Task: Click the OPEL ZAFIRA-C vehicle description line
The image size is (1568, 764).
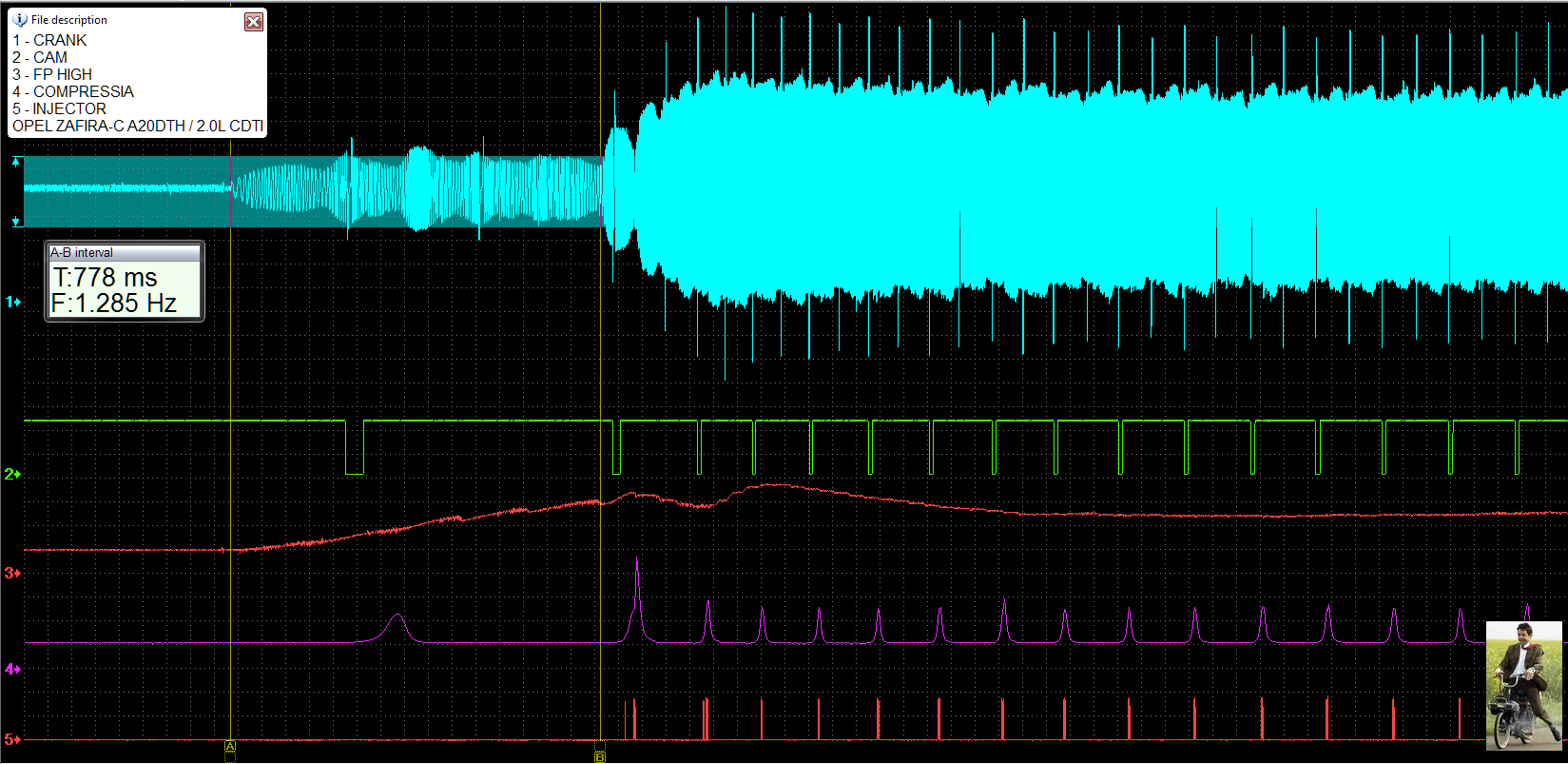Action: 138,126
